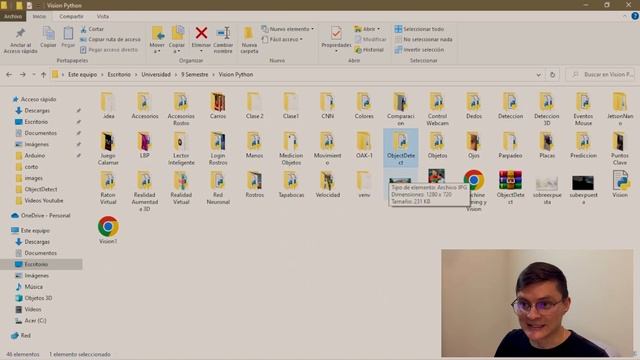The image size is (640, 360).
Task: Select 9 Semestre in the breadcrumb path
Action: (195, 75)
